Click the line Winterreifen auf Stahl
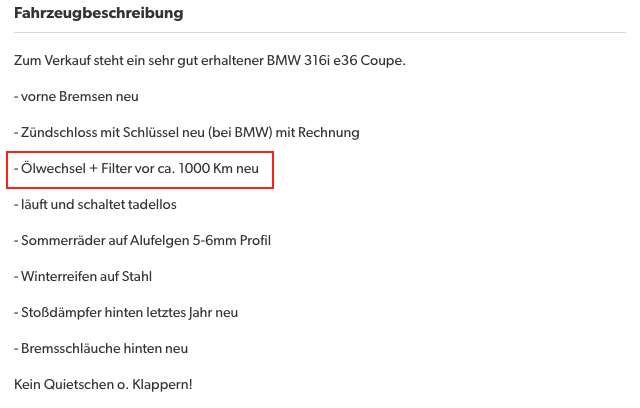The width and height of the screenshot is (640, 408). (x=83, y=277)
